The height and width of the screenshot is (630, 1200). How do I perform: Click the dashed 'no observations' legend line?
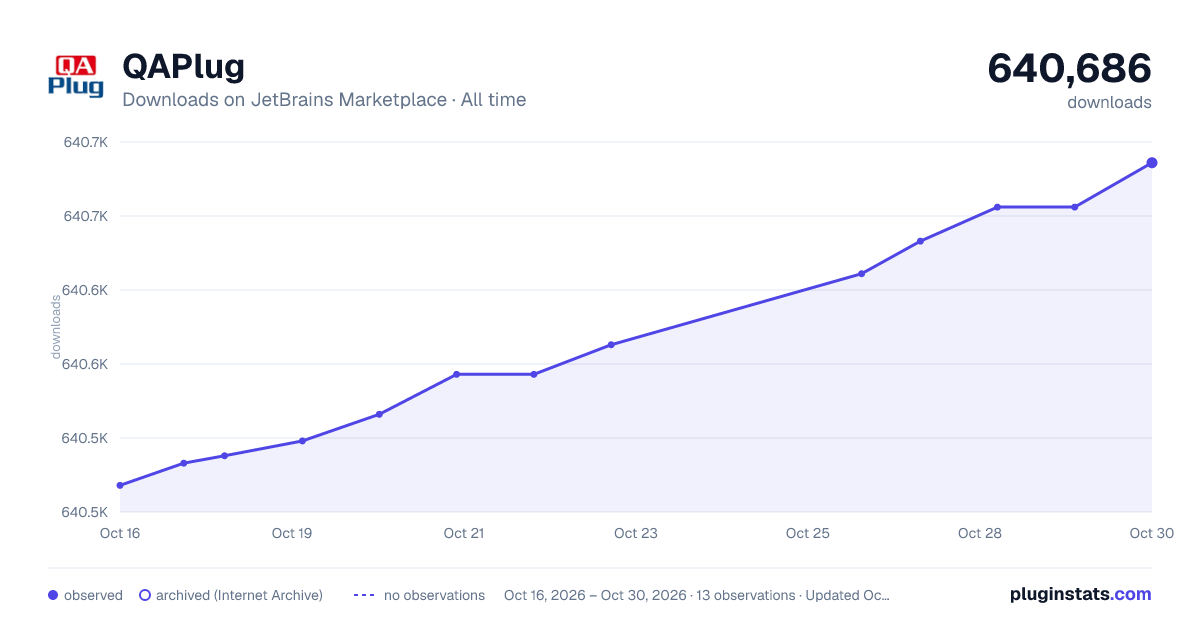point(364,595)
